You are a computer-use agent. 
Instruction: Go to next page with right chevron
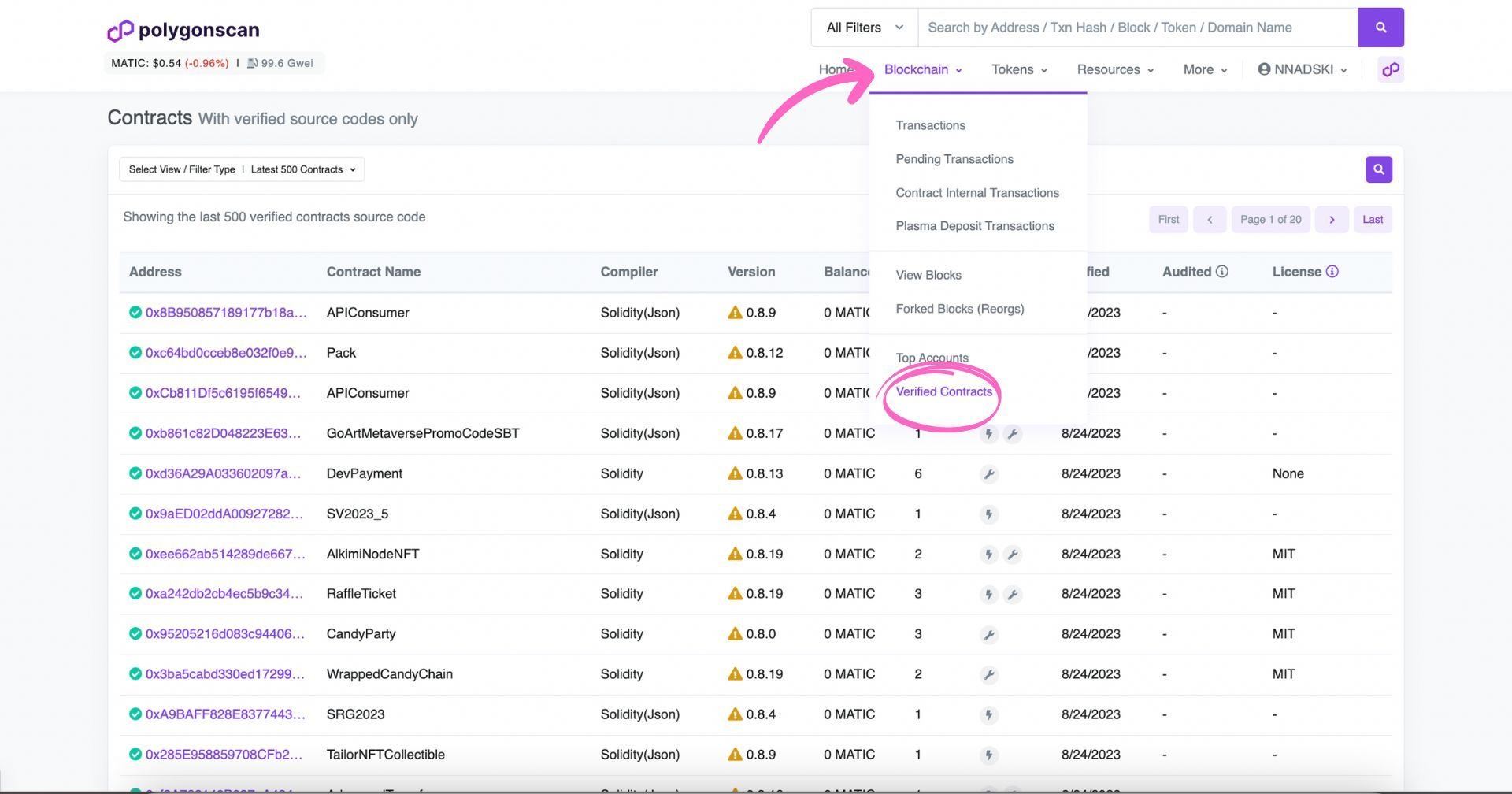point(1332,220)
